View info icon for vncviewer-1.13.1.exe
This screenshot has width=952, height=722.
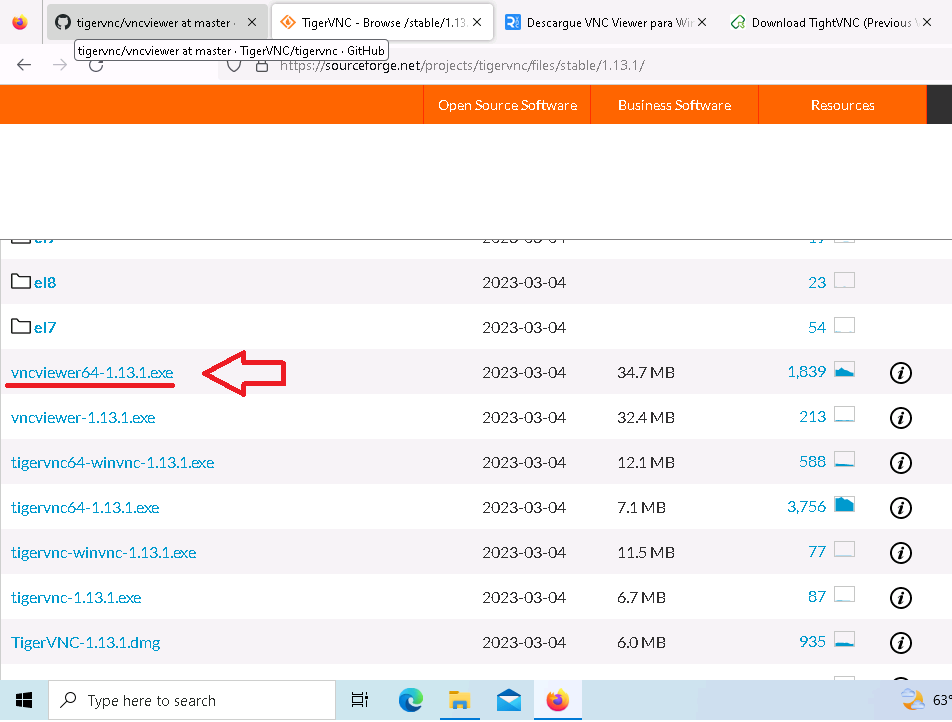(900, 418)
